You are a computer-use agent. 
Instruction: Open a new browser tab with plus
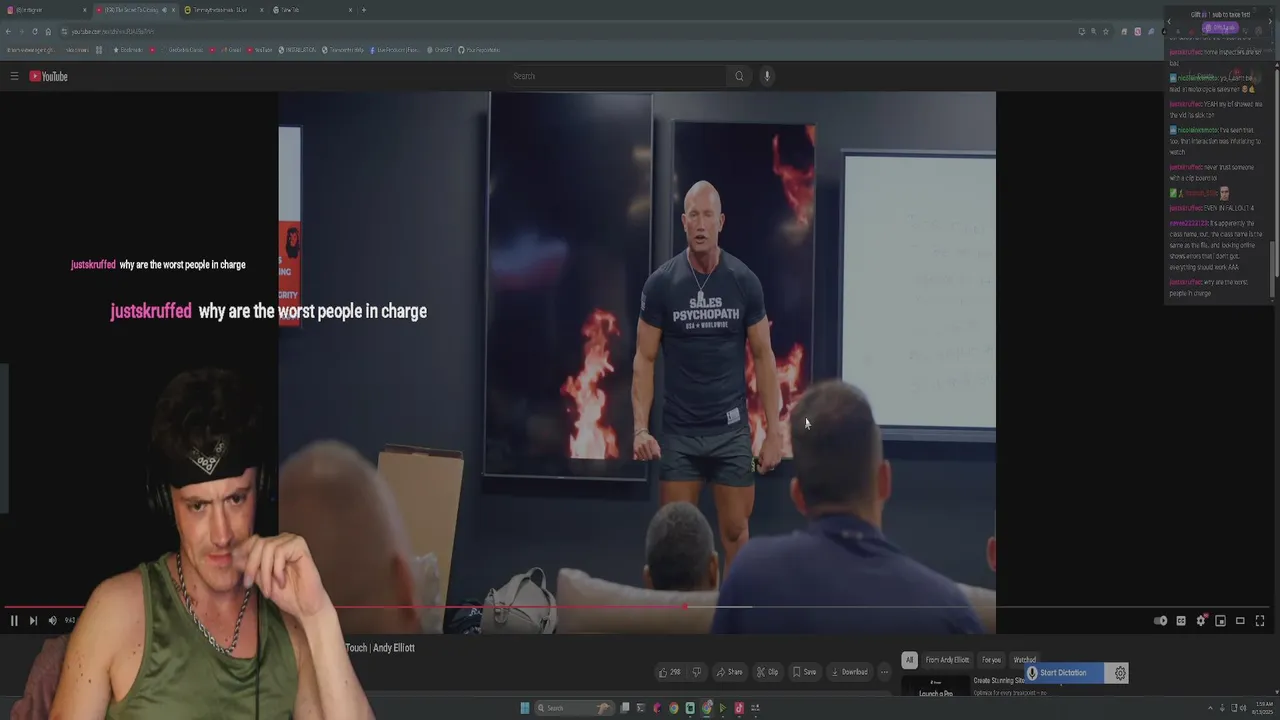[x=364, y=10]
